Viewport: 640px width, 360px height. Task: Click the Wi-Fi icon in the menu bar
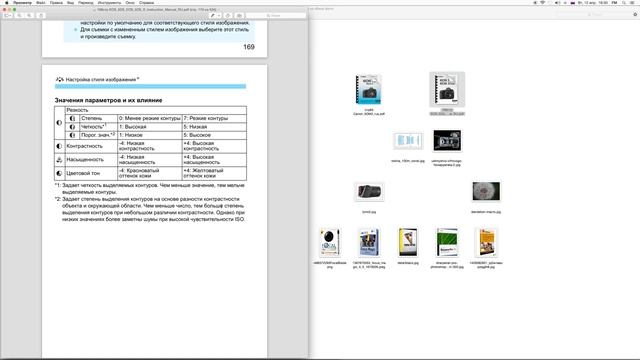coord(542,2)
